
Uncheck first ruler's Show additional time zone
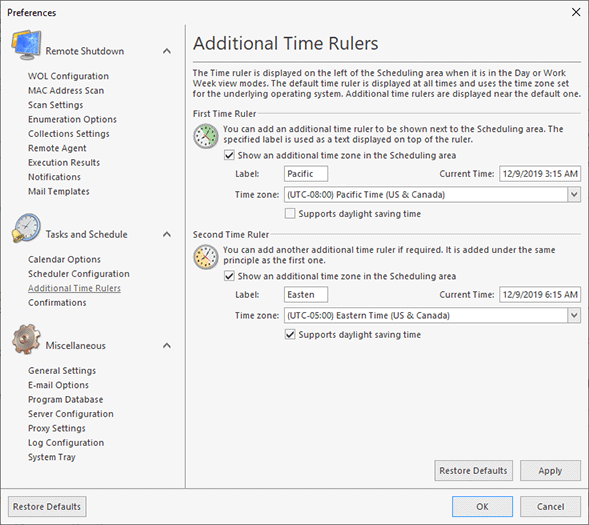229,155
